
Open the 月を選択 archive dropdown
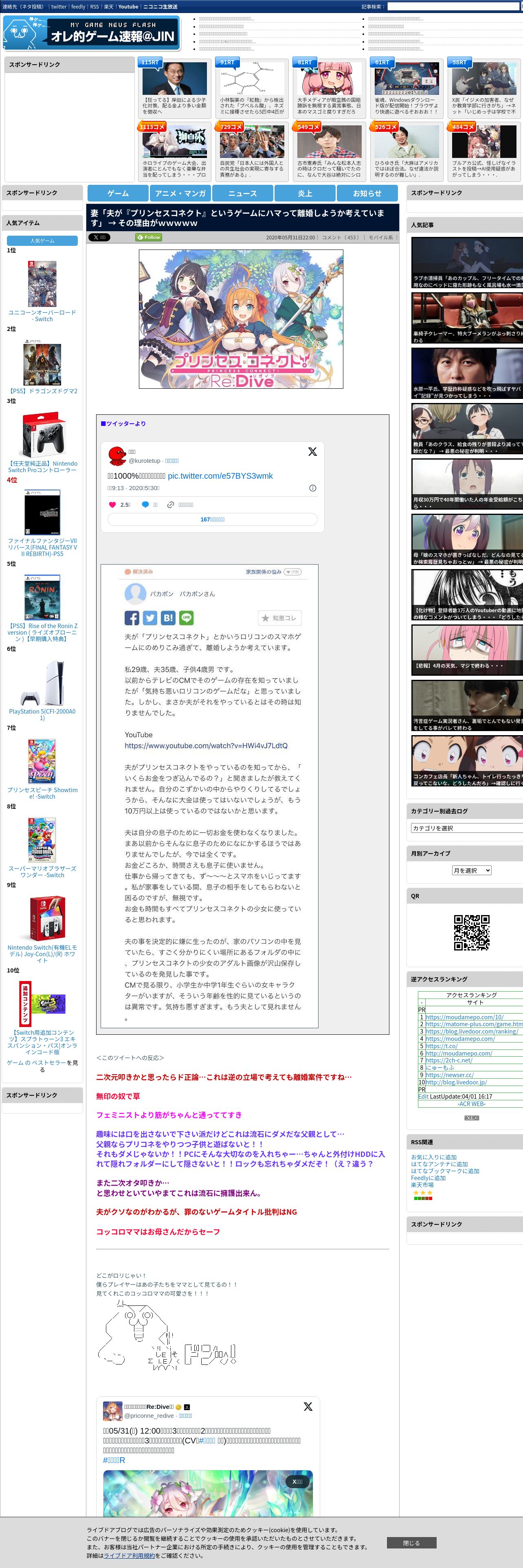(x=471, y=870)
